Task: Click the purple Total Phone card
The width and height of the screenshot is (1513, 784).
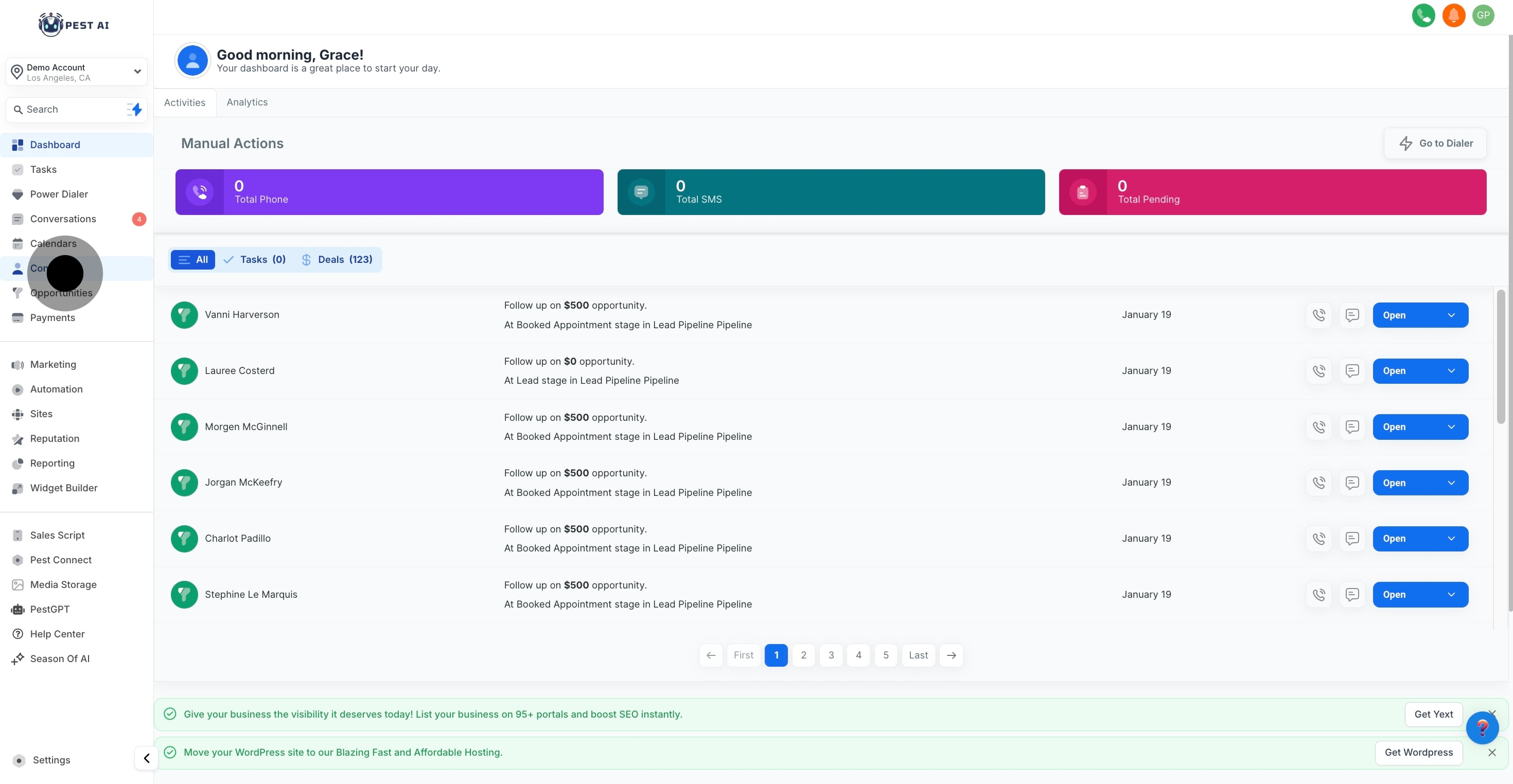Action: pyautogui.click(x=389, y=192)
